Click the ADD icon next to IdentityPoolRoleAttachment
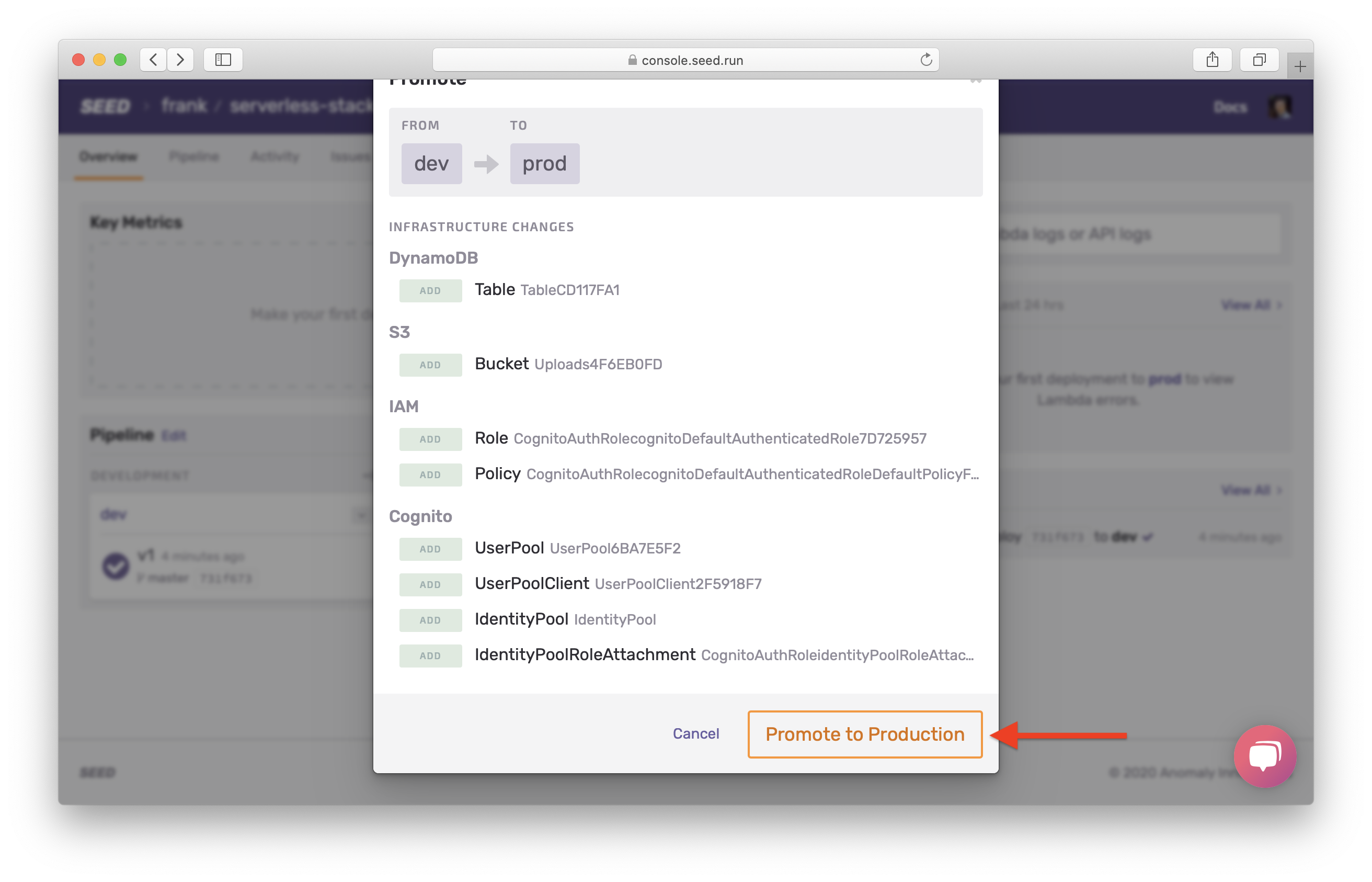 pyautogui.click(x=429, y=655)
